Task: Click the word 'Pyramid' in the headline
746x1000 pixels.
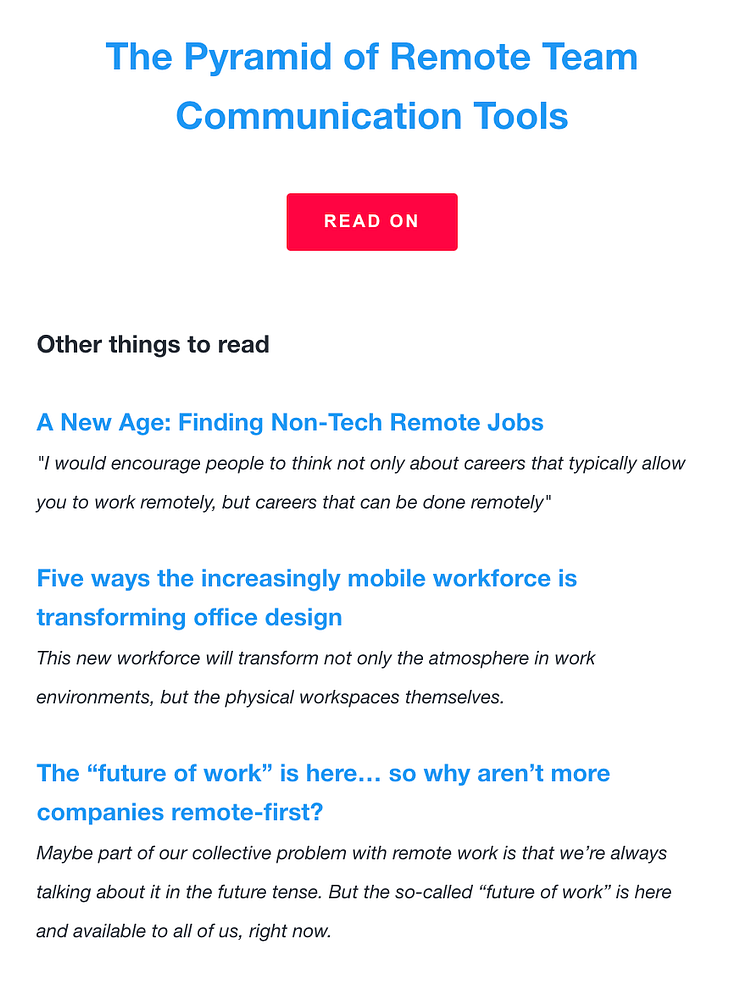Action: (x=258, y=57)
